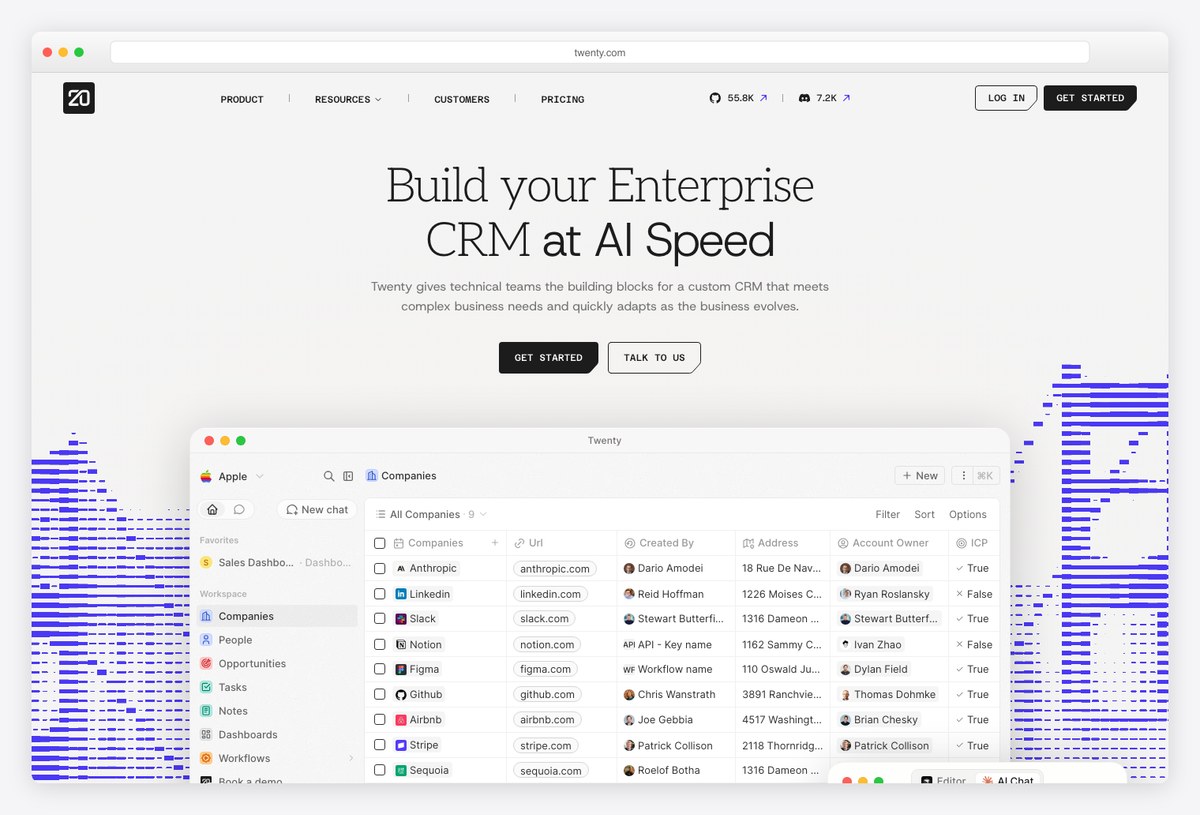Screen dimensions: 1200x815
Task: Click the Workflows orange icon in the sidebar
Action: tap(206, 758)
